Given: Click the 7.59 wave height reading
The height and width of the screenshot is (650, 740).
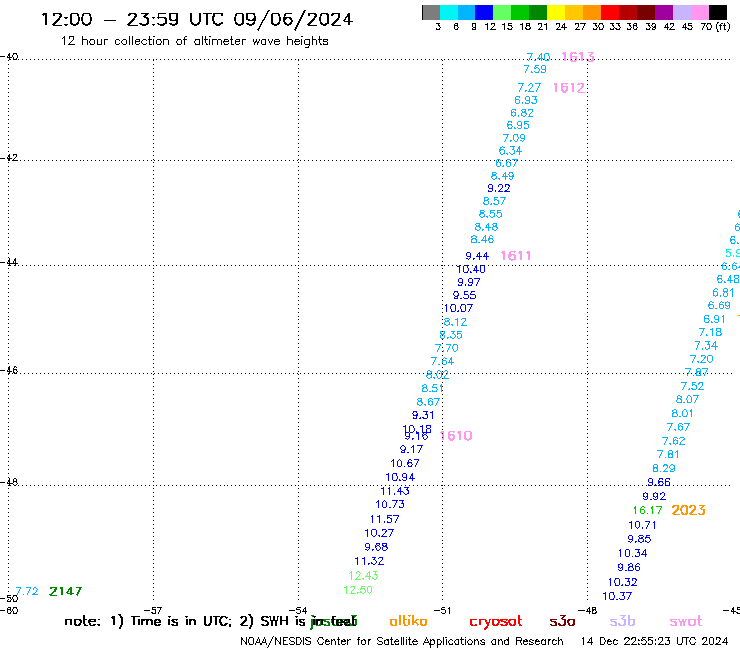Looking at the screenshot, I should click(x=535, y=69).
